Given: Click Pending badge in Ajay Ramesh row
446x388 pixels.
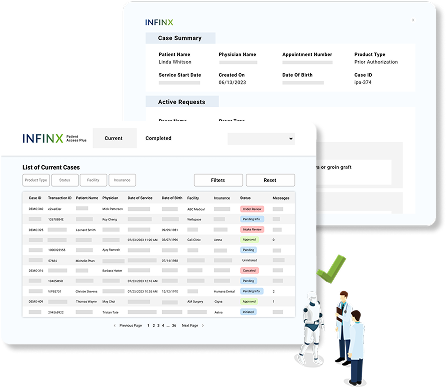Looking at the screenshot, I should [x=248, y=250].
